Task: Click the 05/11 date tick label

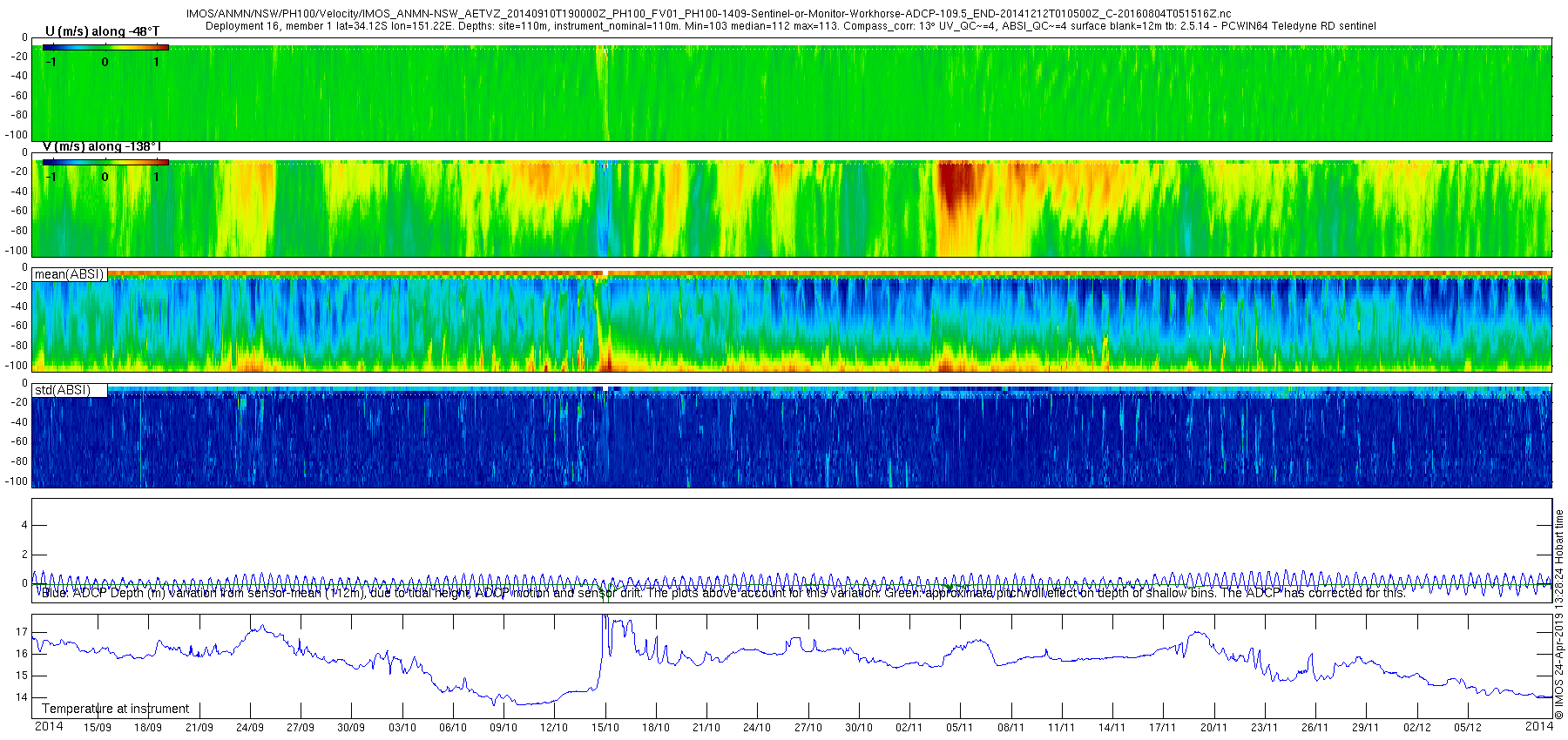Action: (960, 728)
